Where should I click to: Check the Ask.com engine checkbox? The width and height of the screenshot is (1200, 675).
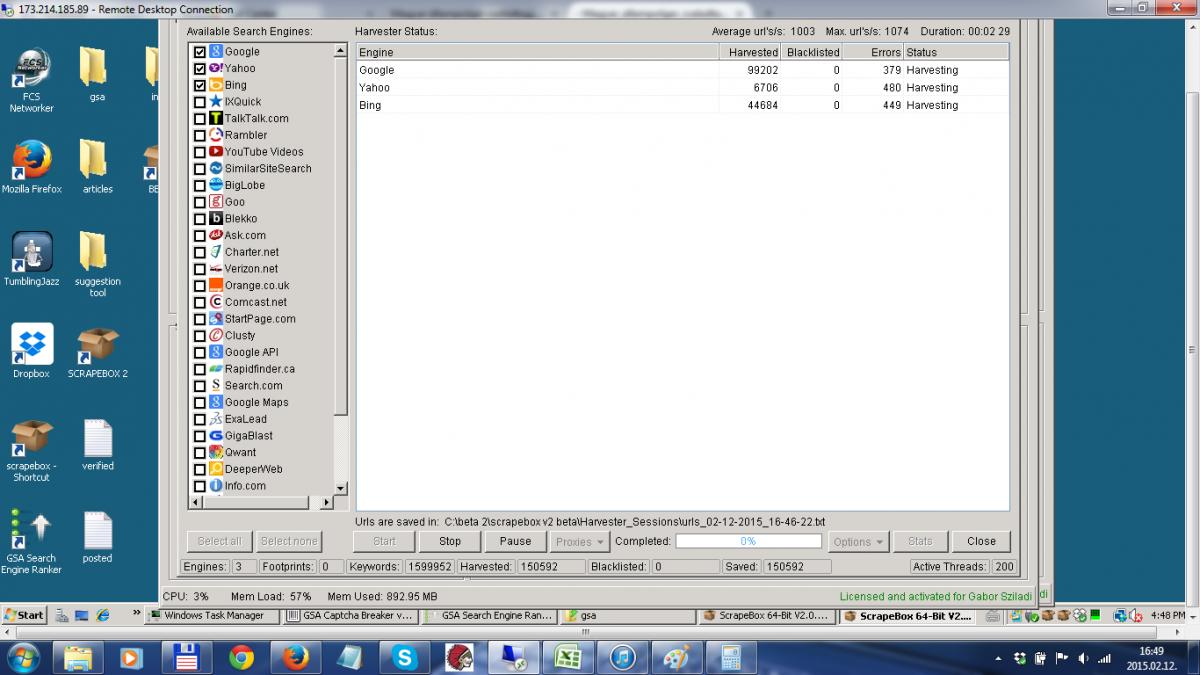(200, 236)
